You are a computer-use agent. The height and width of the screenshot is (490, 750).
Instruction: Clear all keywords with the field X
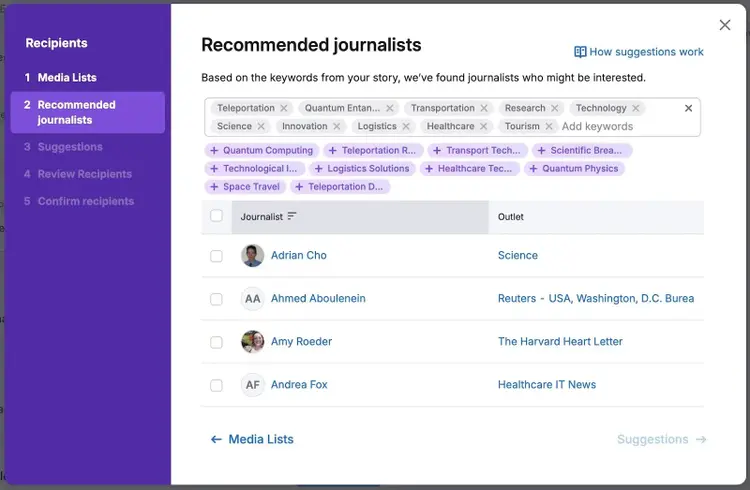pyautogui.click(x=688, y=108)
